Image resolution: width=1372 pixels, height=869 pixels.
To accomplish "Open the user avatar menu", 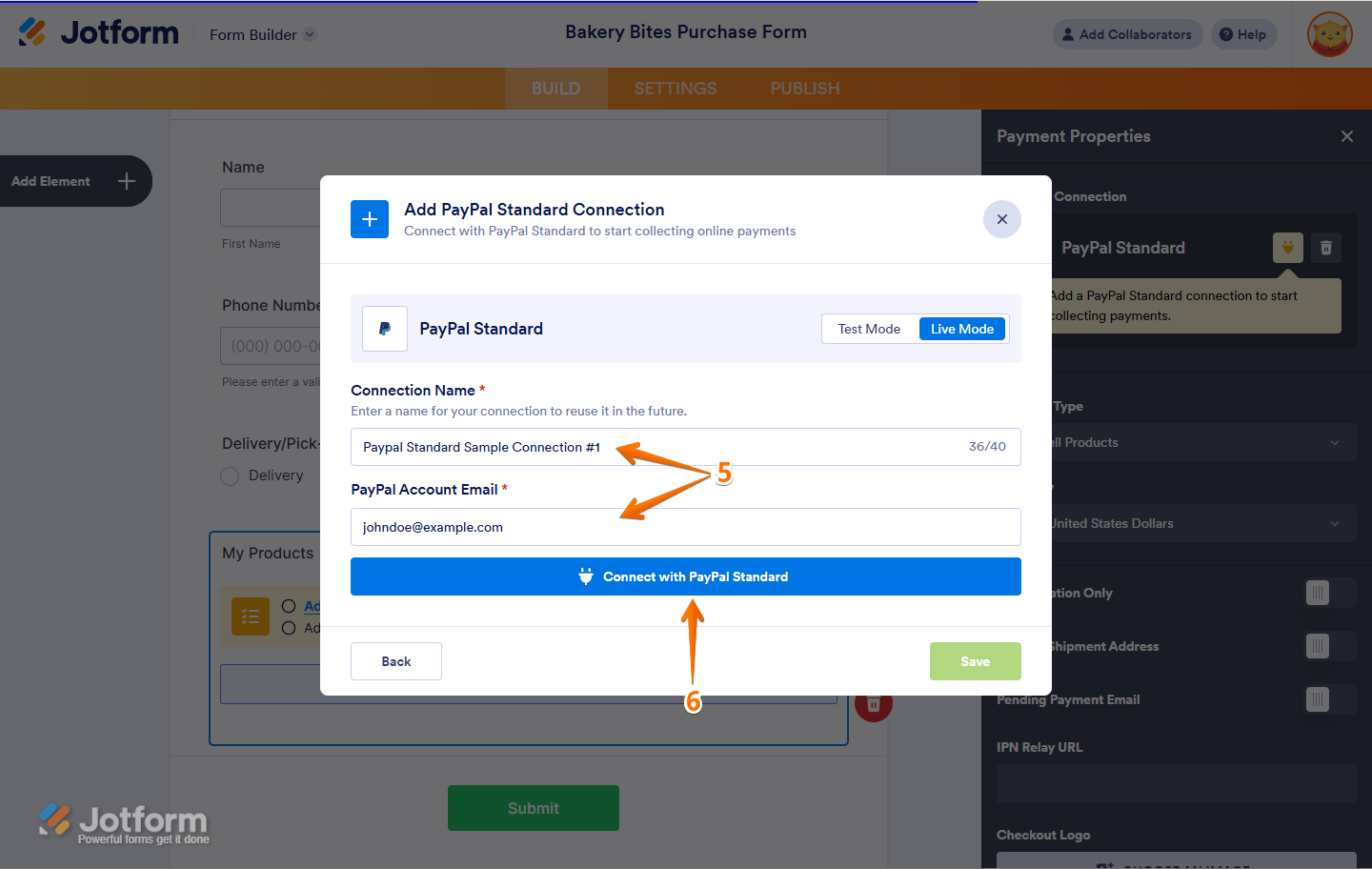I will point(1329,34).
